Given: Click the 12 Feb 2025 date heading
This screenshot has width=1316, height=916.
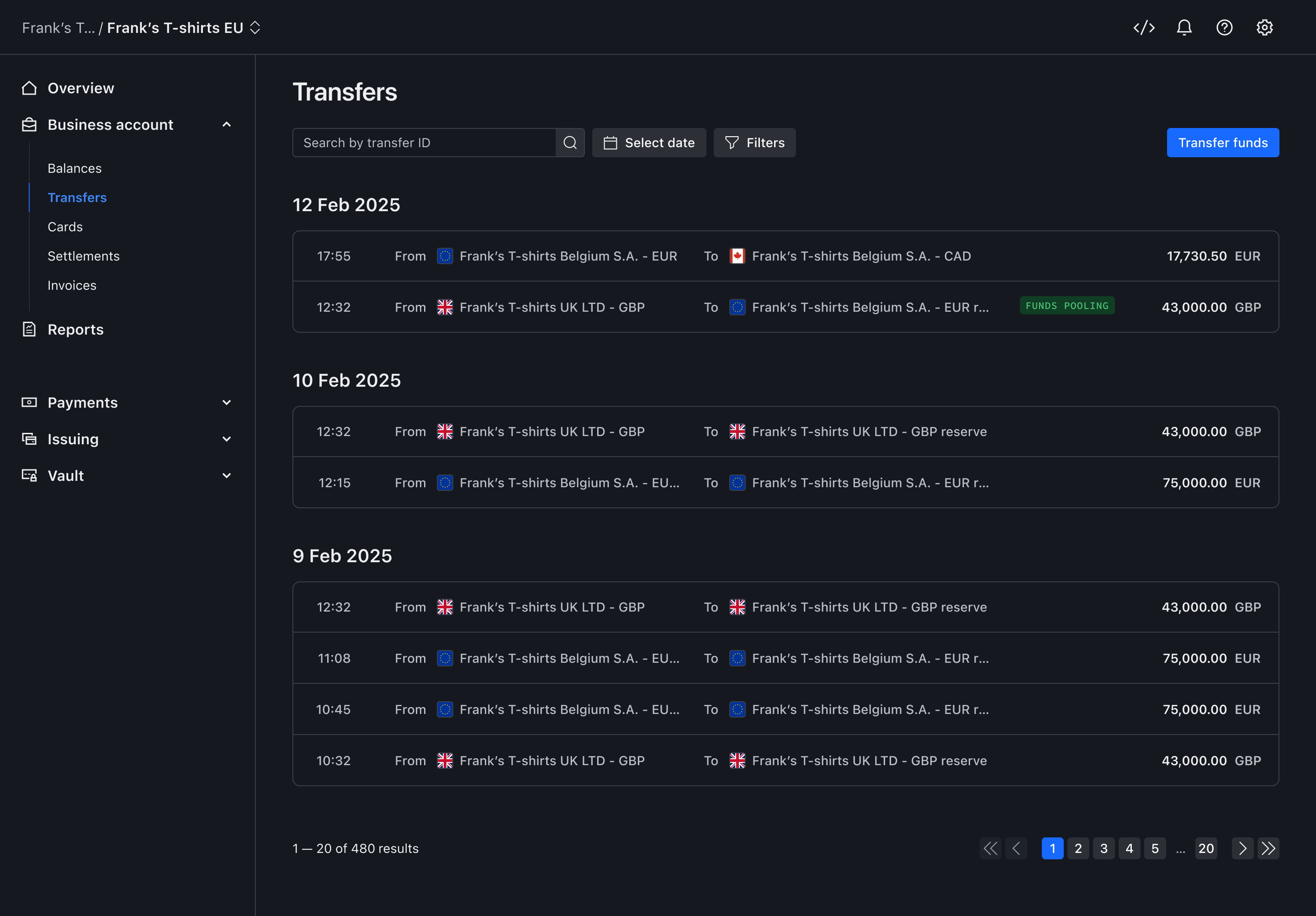Looking at the screenshot, I should 346,205.
